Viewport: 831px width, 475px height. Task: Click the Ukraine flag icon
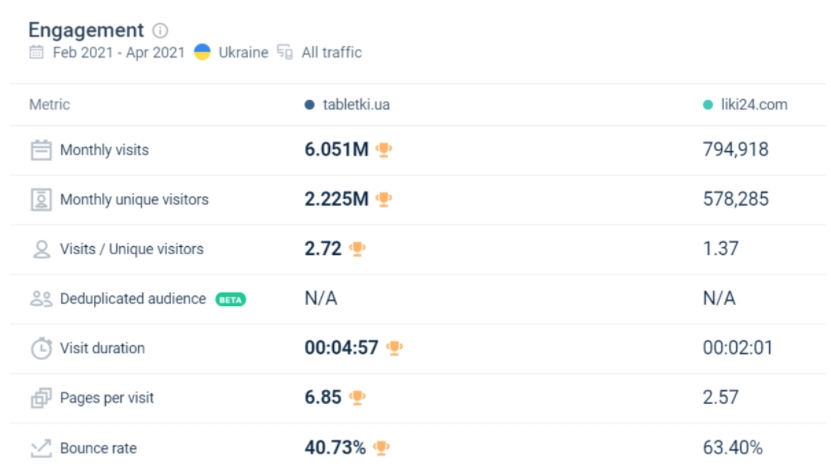(202, 53)
